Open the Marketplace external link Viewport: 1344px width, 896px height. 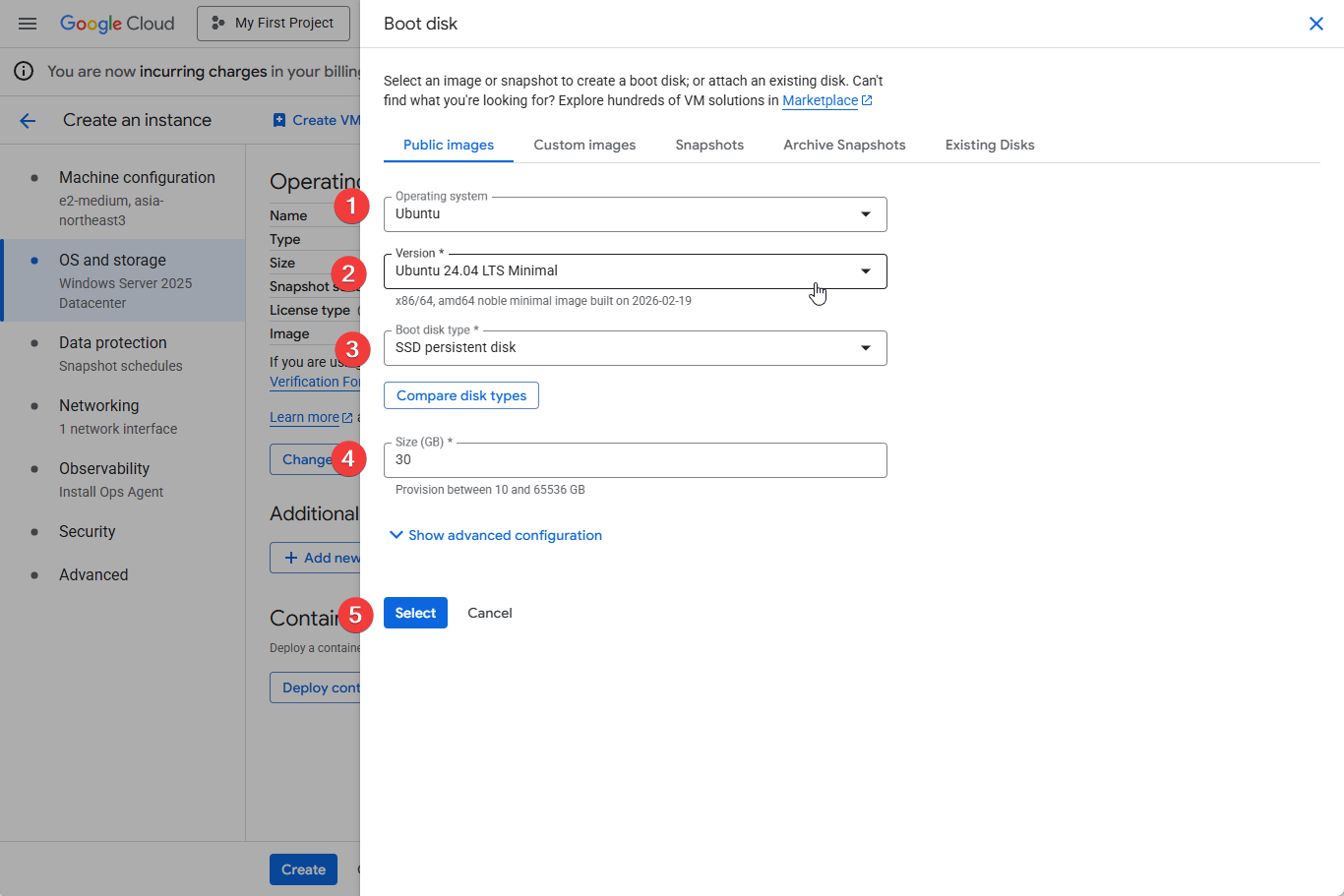tap(826, 100)
